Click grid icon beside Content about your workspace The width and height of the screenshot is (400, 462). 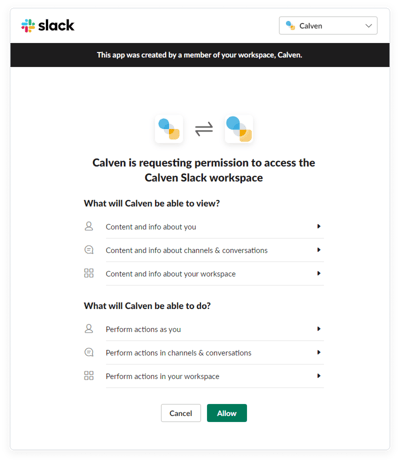click(x=89, y=273)
